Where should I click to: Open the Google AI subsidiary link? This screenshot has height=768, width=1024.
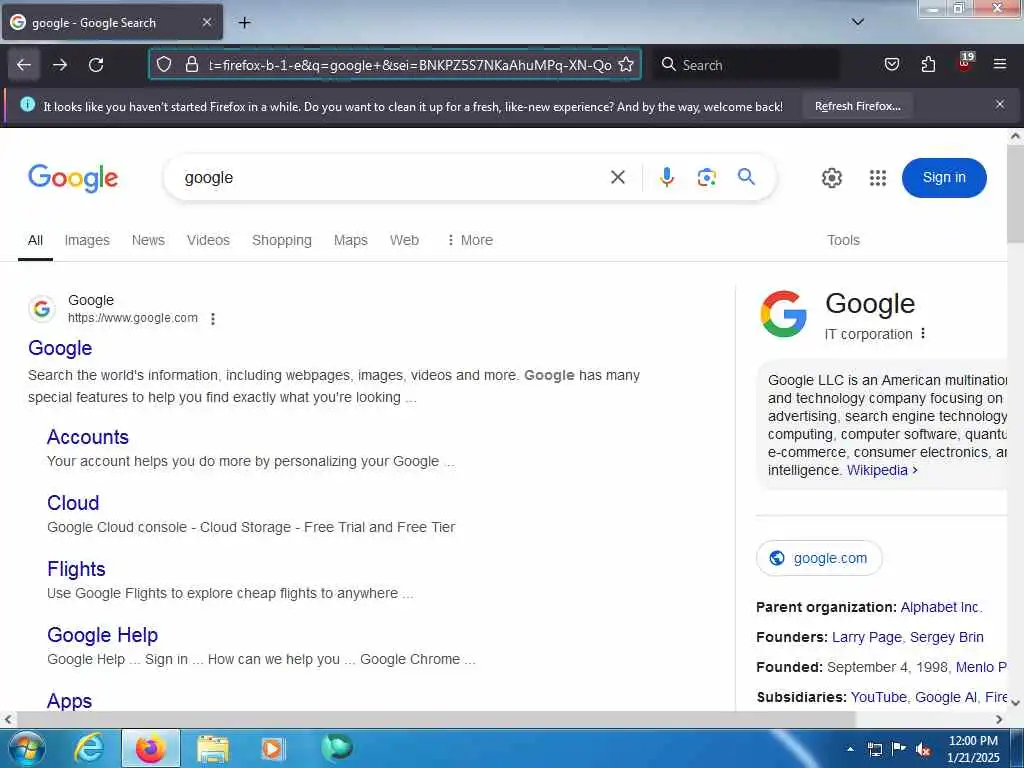(x=946, y=697)
